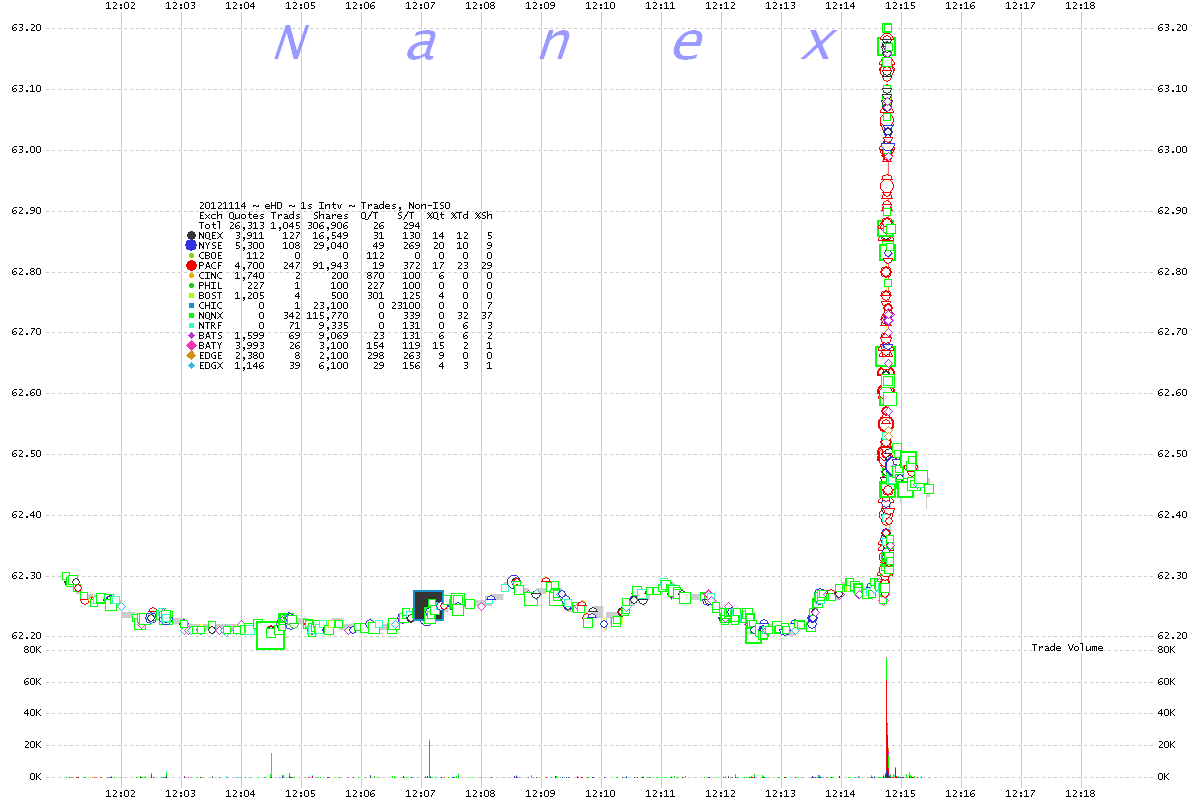Click the black NQEX legend circle
The width and height of the screenshot is (1200, 800).
click(x=190, y=235)
